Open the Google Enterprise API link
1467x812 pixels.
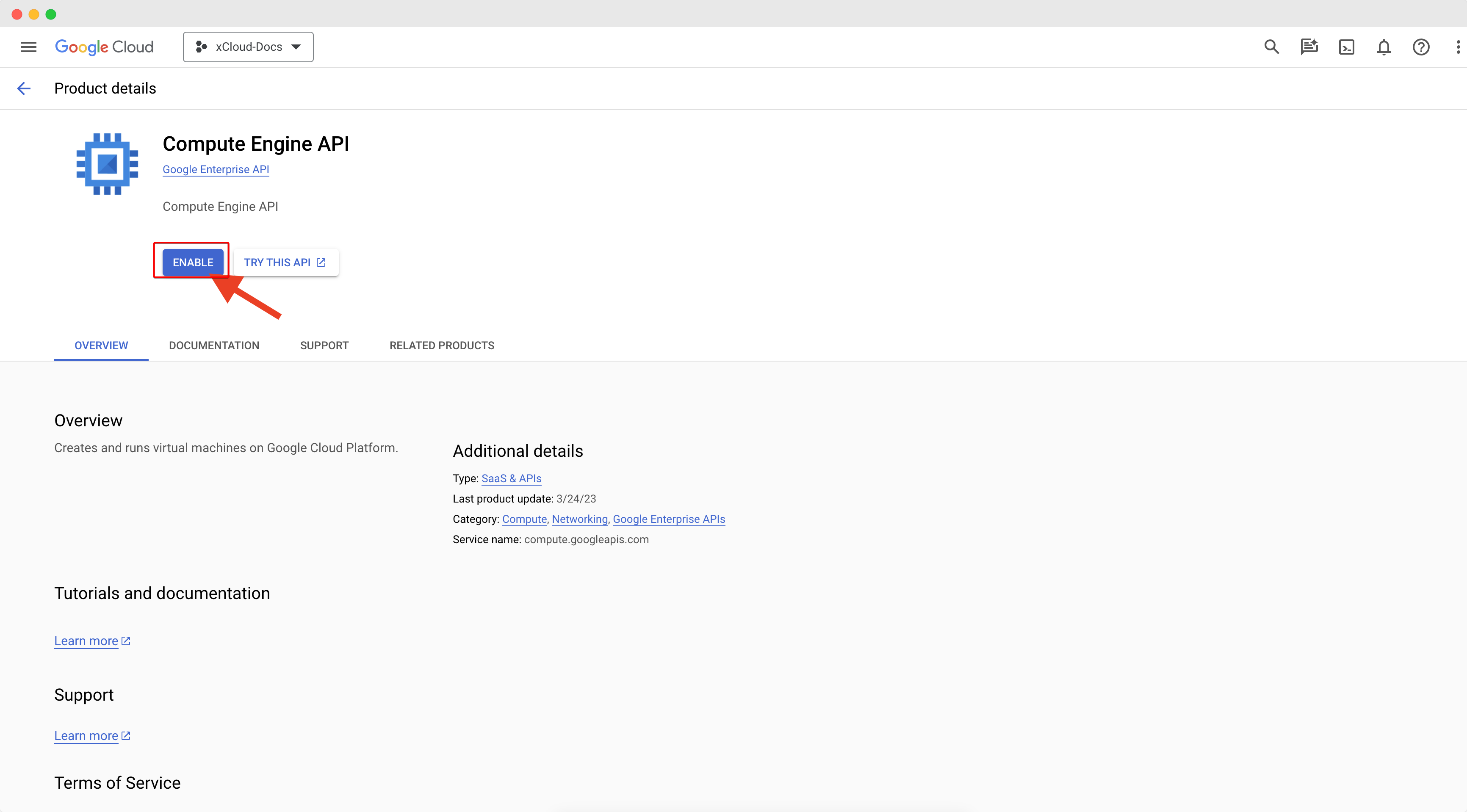pos(216,169)
